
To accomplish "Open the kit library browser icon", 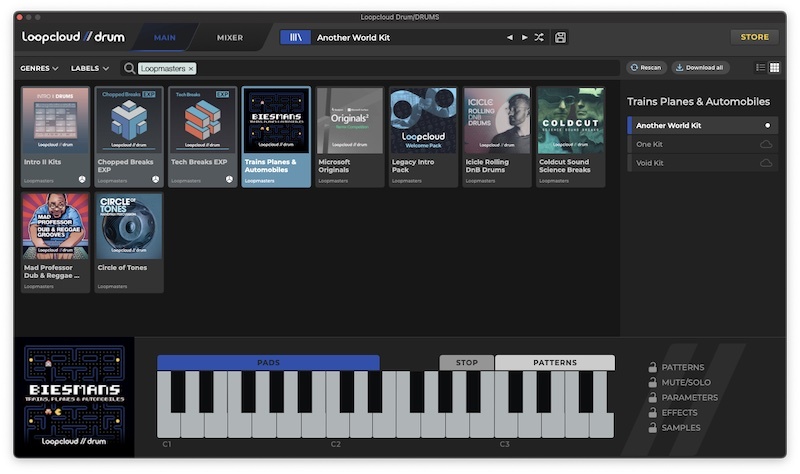I will (295, 37).
